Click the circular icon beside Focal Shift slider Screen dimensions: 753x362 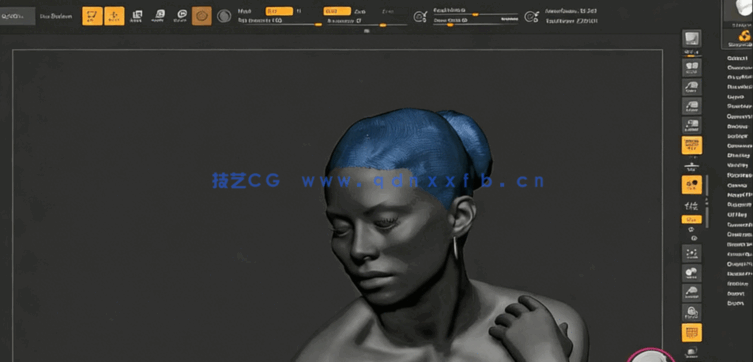coord(420,17)
